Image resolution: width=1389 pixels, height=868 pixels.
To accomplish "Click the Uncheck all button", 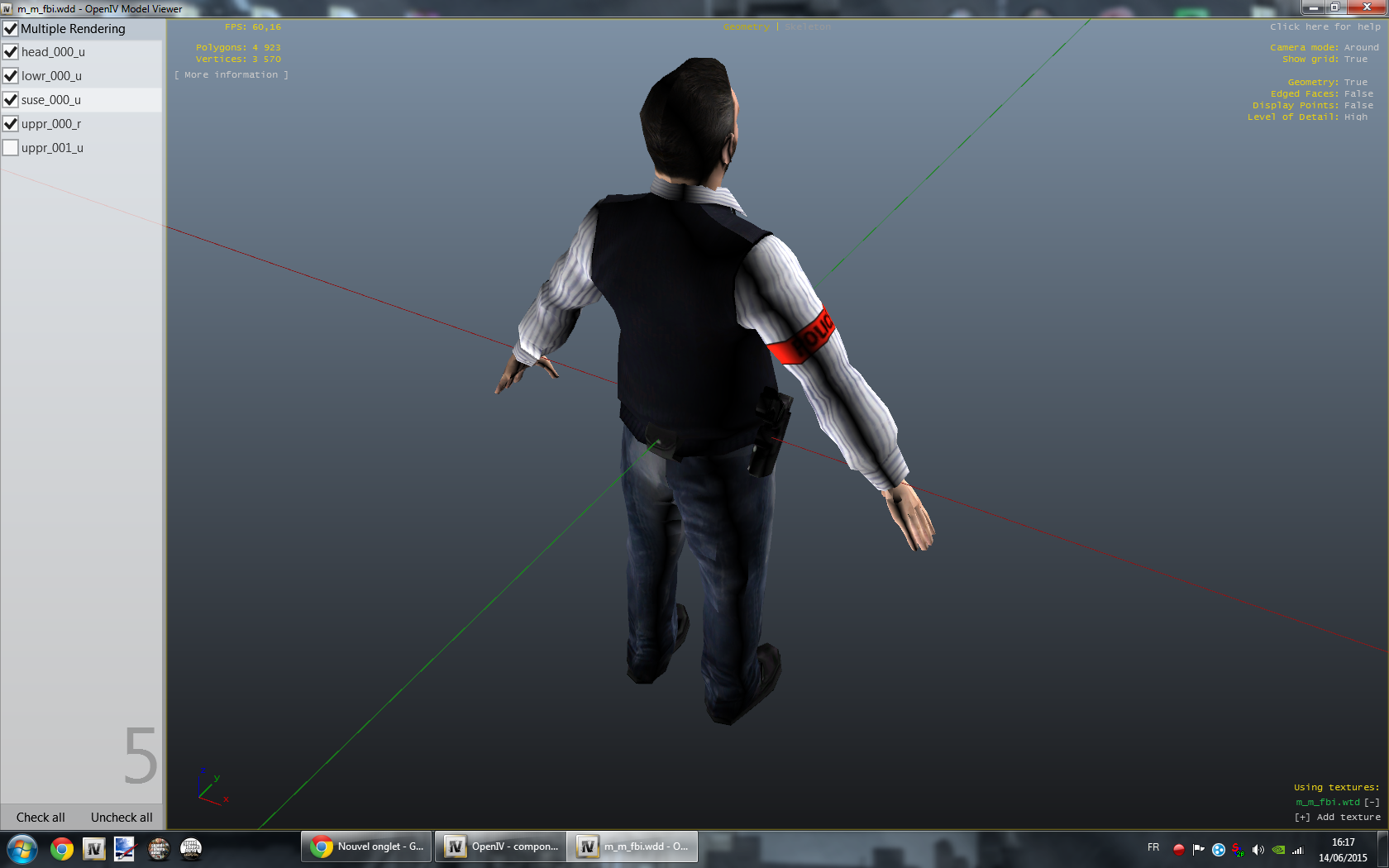I will pos(122,817).
